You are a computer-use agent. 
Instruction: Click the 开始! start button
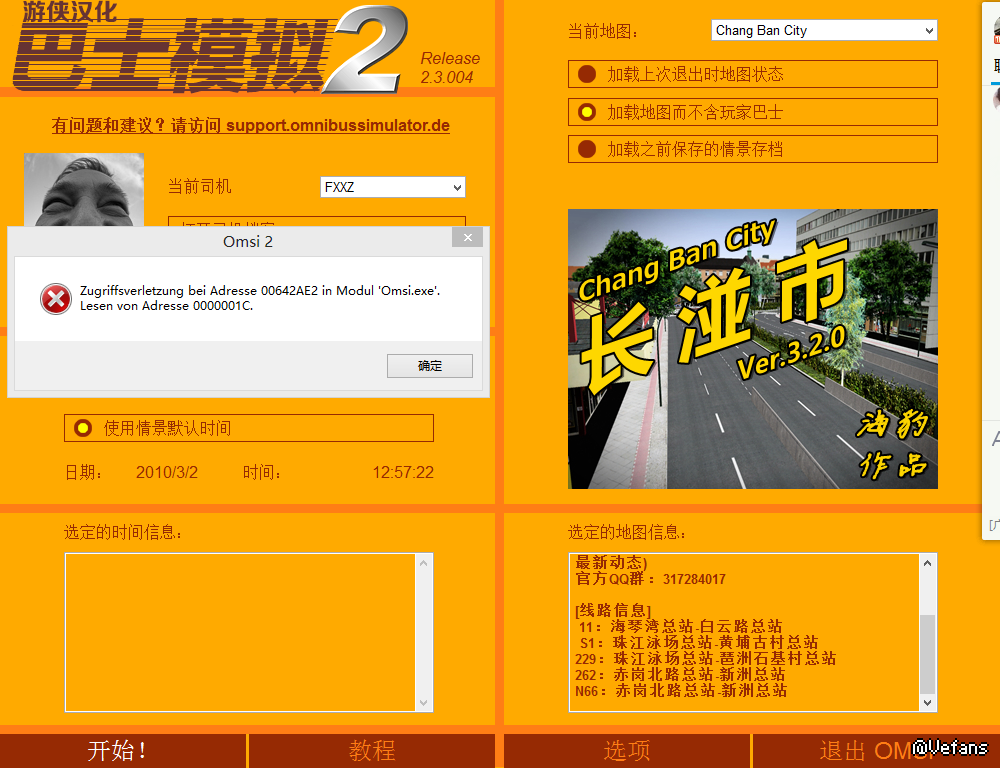(x=122, y=751)
